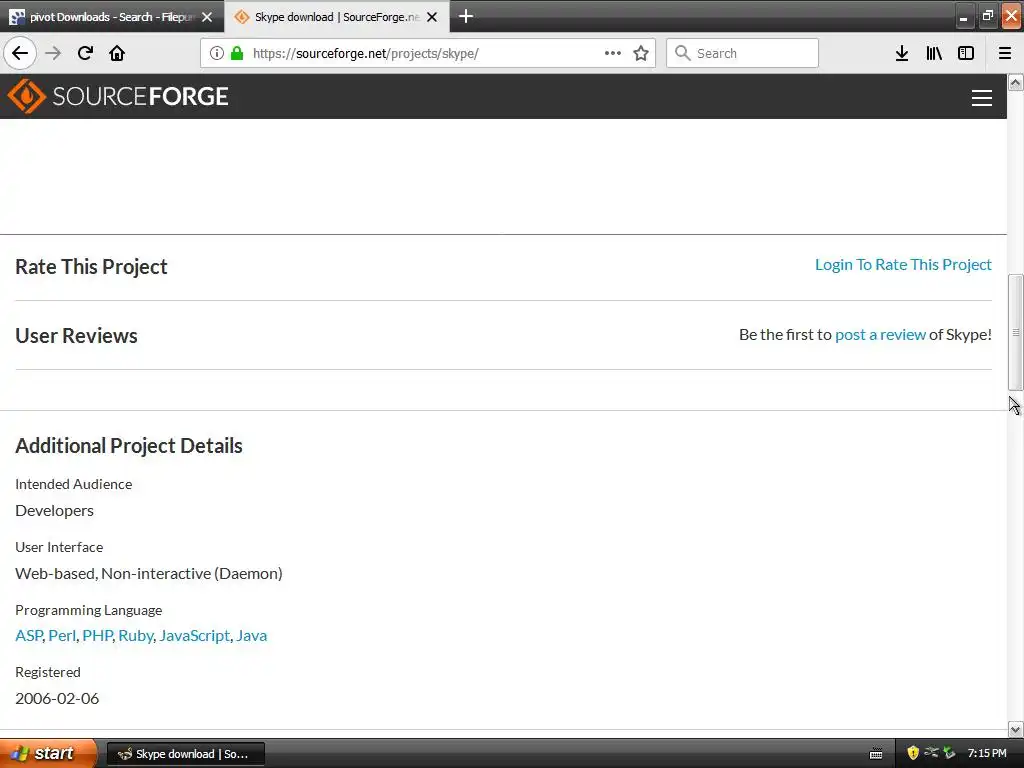Open the SourceForge site hamburger menu

point(982,98)
